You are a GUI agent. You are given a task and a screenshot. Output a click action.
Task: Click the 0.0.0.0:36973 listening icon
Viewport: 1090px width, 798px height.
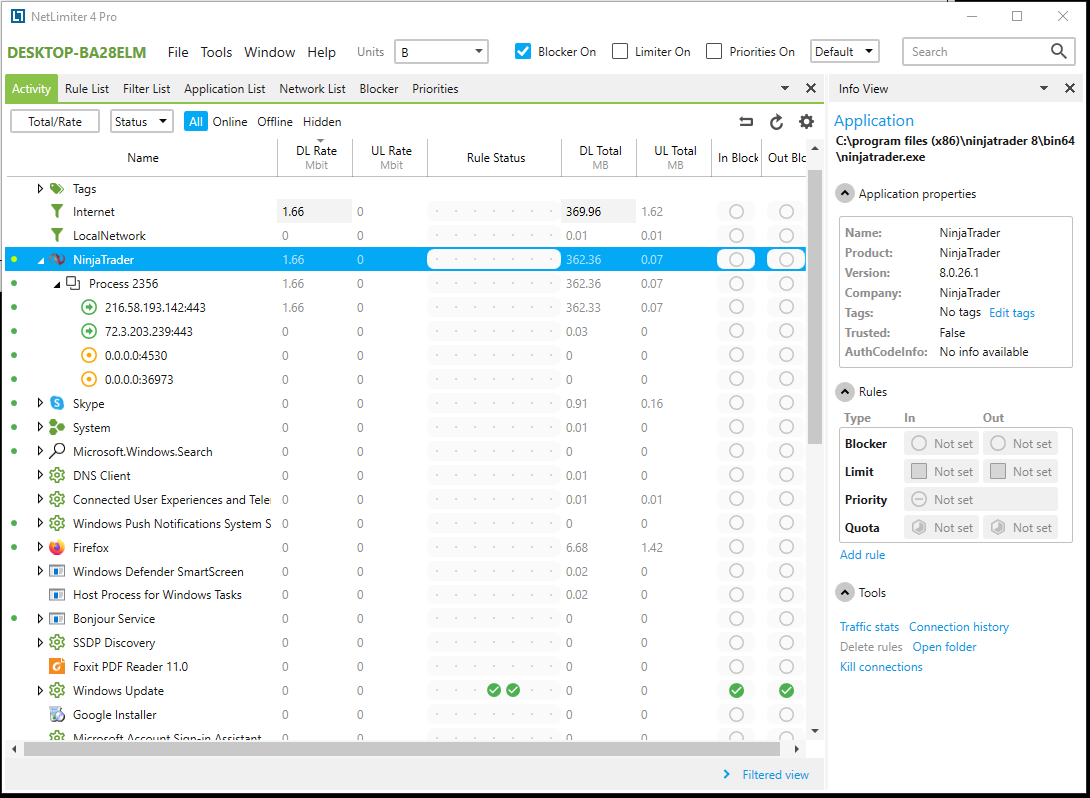(x=89, y=379)
